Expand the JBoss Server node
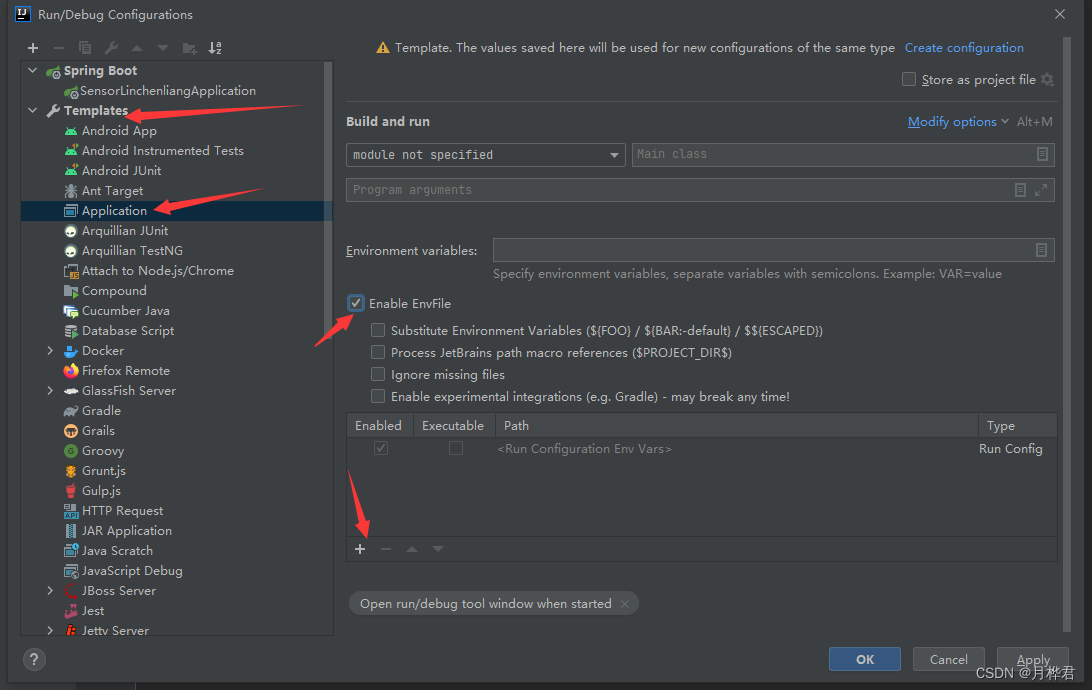The width and height of the screenshot is (1092, 690). click(x=50, y=590)
